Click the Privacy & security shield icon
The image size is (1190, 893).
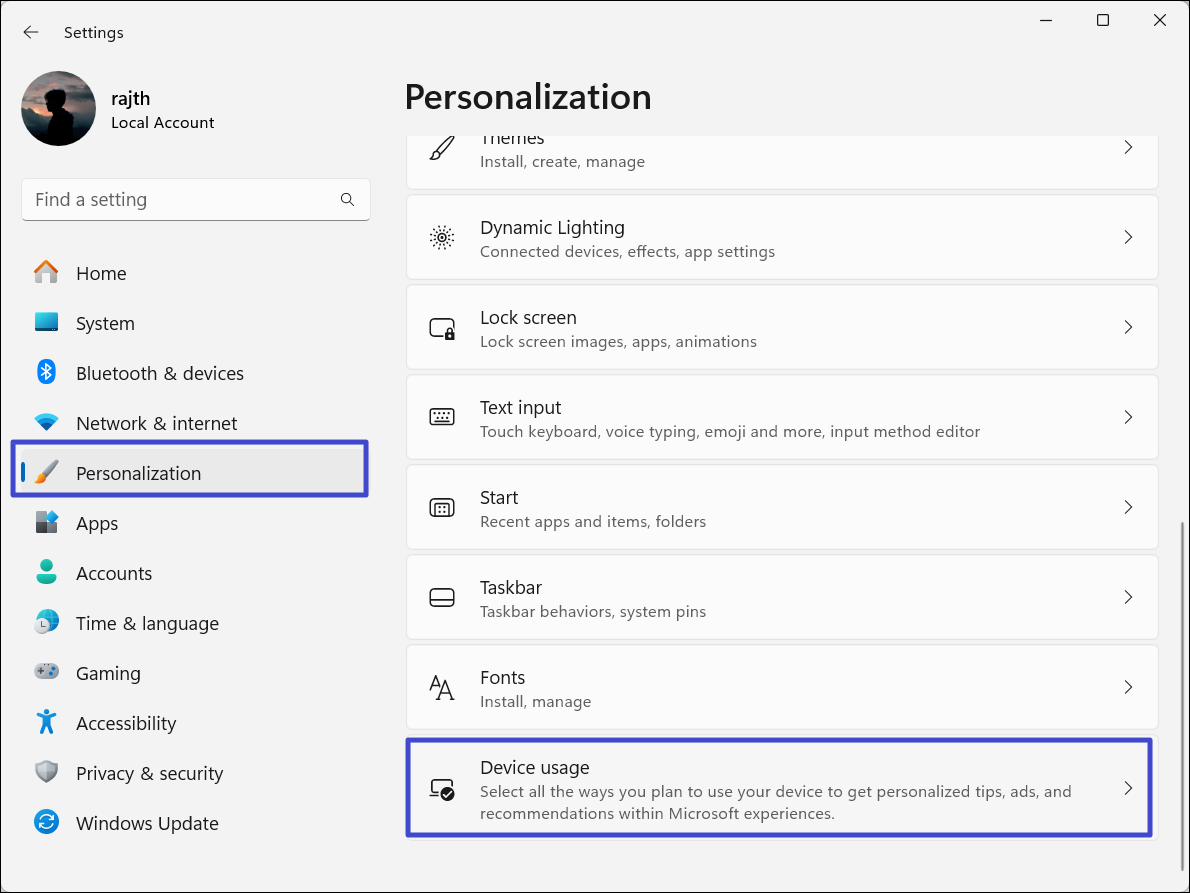click(x=46, y=773)
